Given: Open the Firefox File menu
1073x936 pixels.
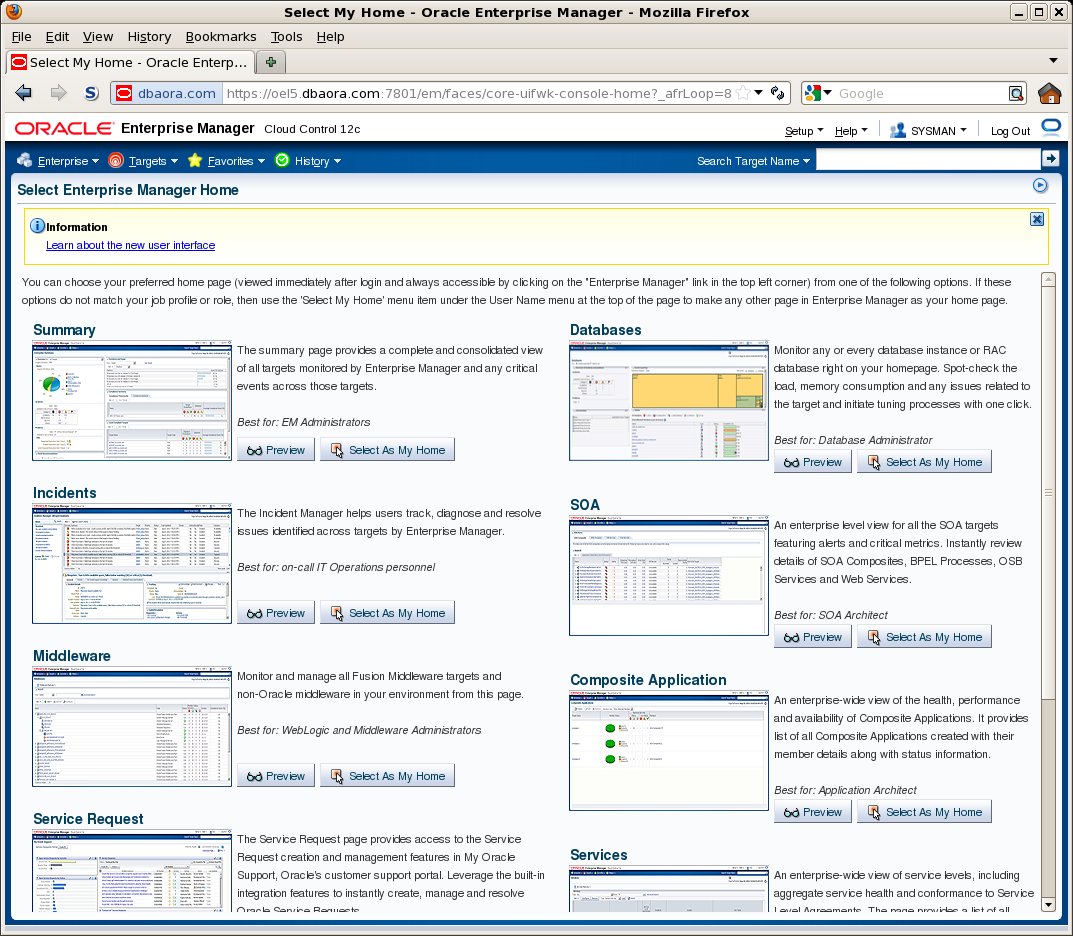Looking at the screenshot, I should 21,37.
